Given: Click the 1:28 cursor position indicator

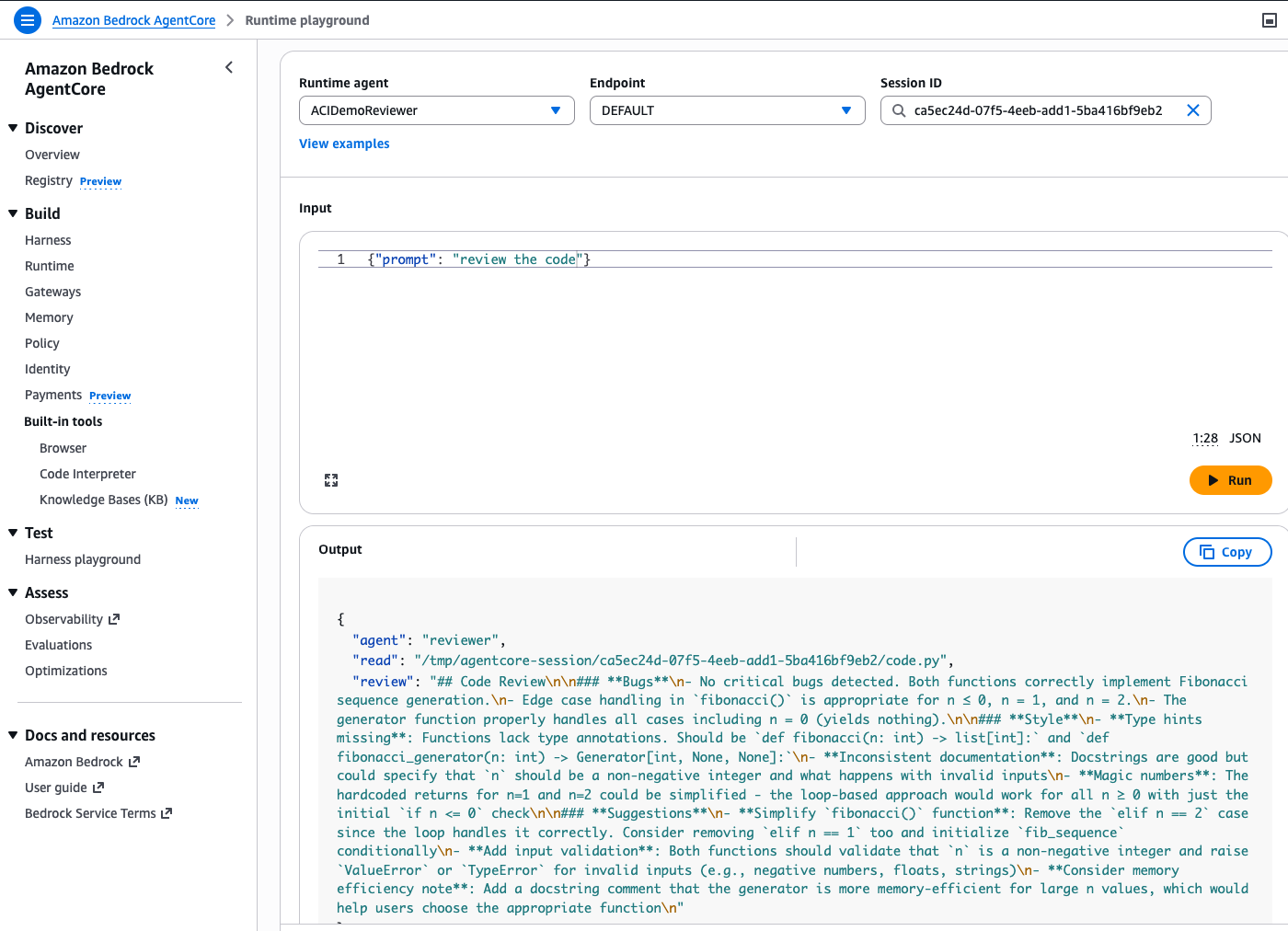Looking at the screenshot, I should pyautogui.click(x=1205, y=438).
